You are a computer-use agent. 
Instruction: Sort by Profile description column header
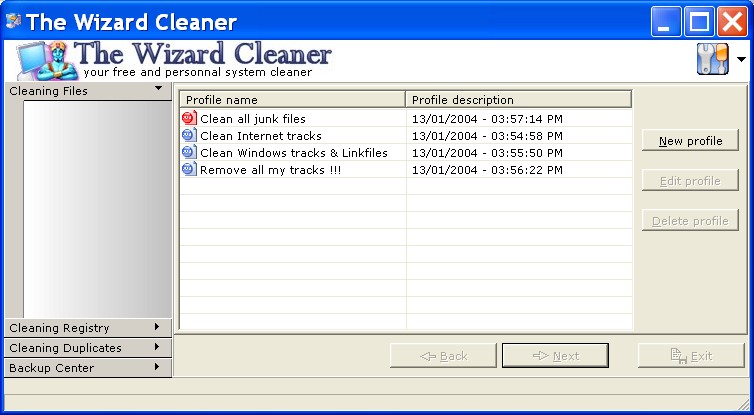pos(519,100)
